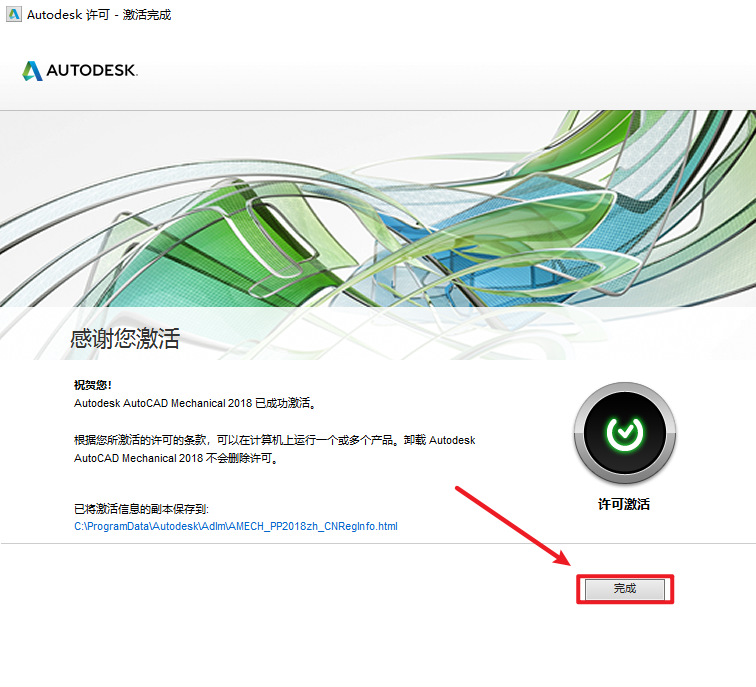Click the Autodesk 'A' logo mark in the header
Image resolution: width=756 pixels, height=687 pixels.
point(32,71)
